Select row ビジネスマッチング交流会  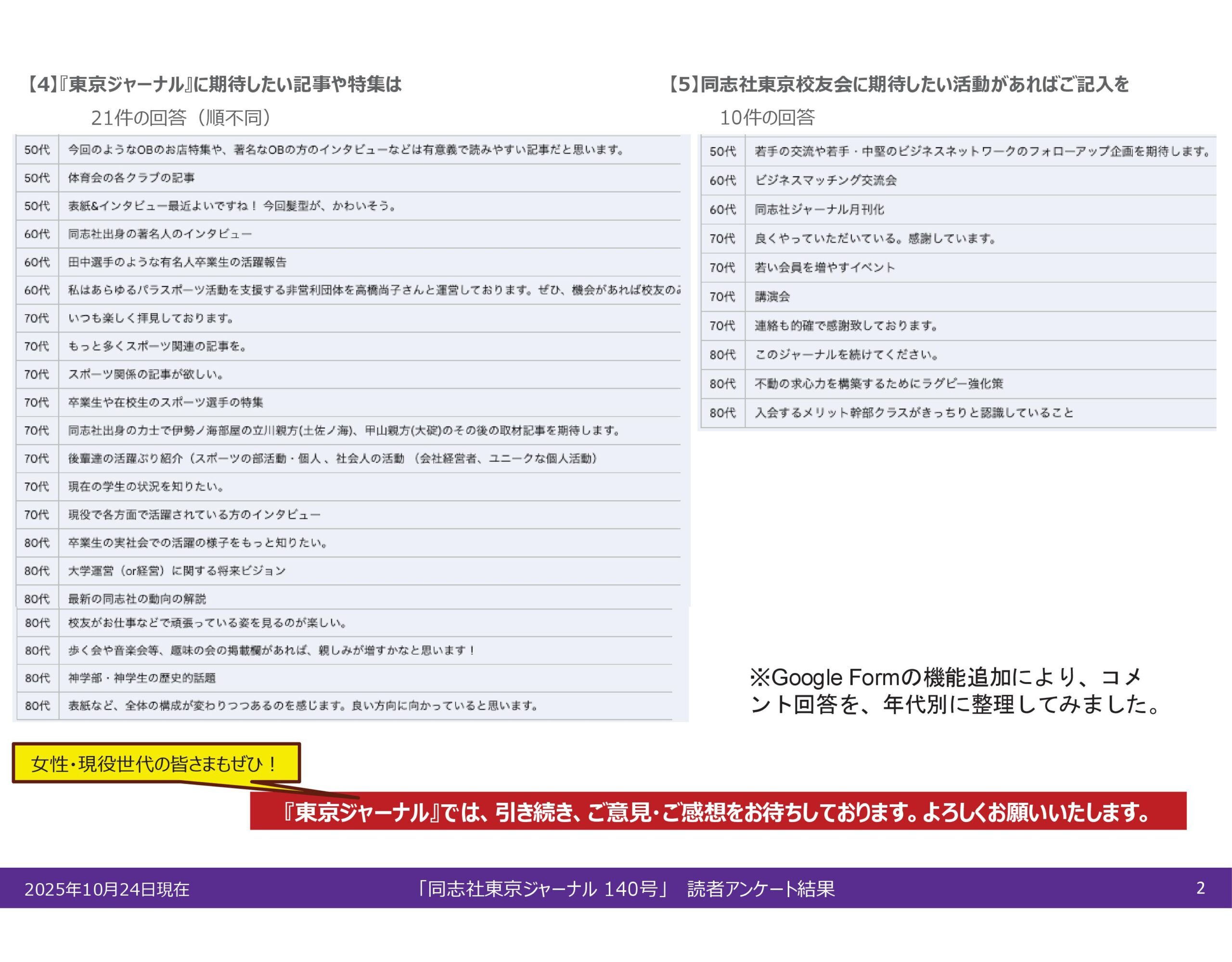(825, 180)
